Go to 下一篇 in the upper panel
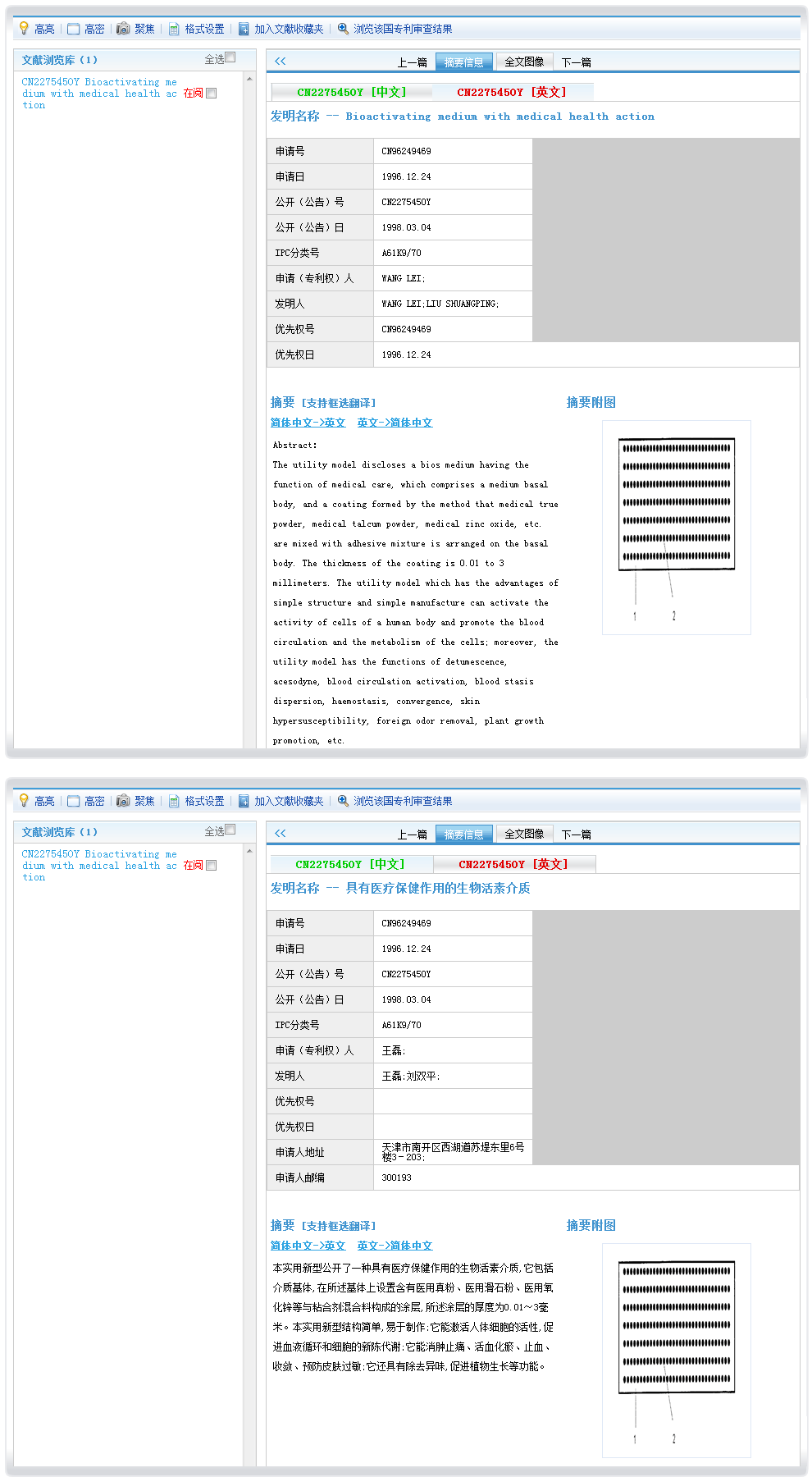Screen dimensions: 812x1477 [576, 62]
